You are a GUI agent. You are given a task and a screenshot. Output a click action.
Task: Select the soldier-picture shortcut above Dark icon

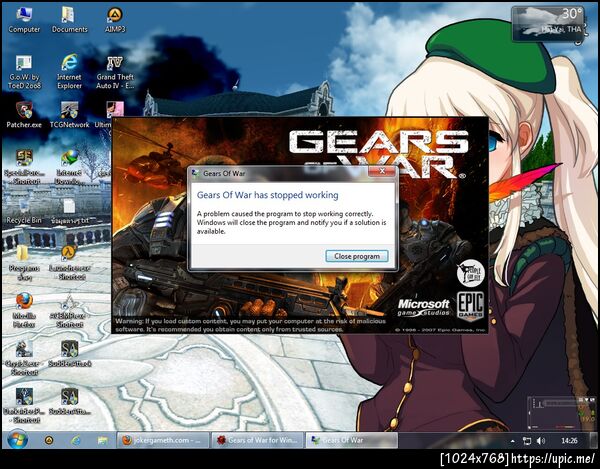pos(24,358)
